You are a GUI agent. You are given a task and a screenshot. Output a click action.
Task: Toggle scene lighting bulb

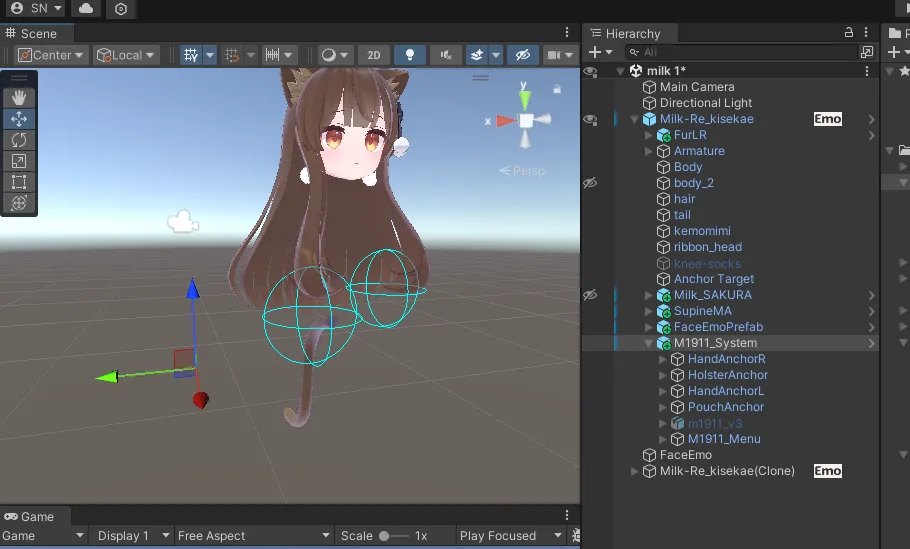pyautogui.click(x=410, y=55)
